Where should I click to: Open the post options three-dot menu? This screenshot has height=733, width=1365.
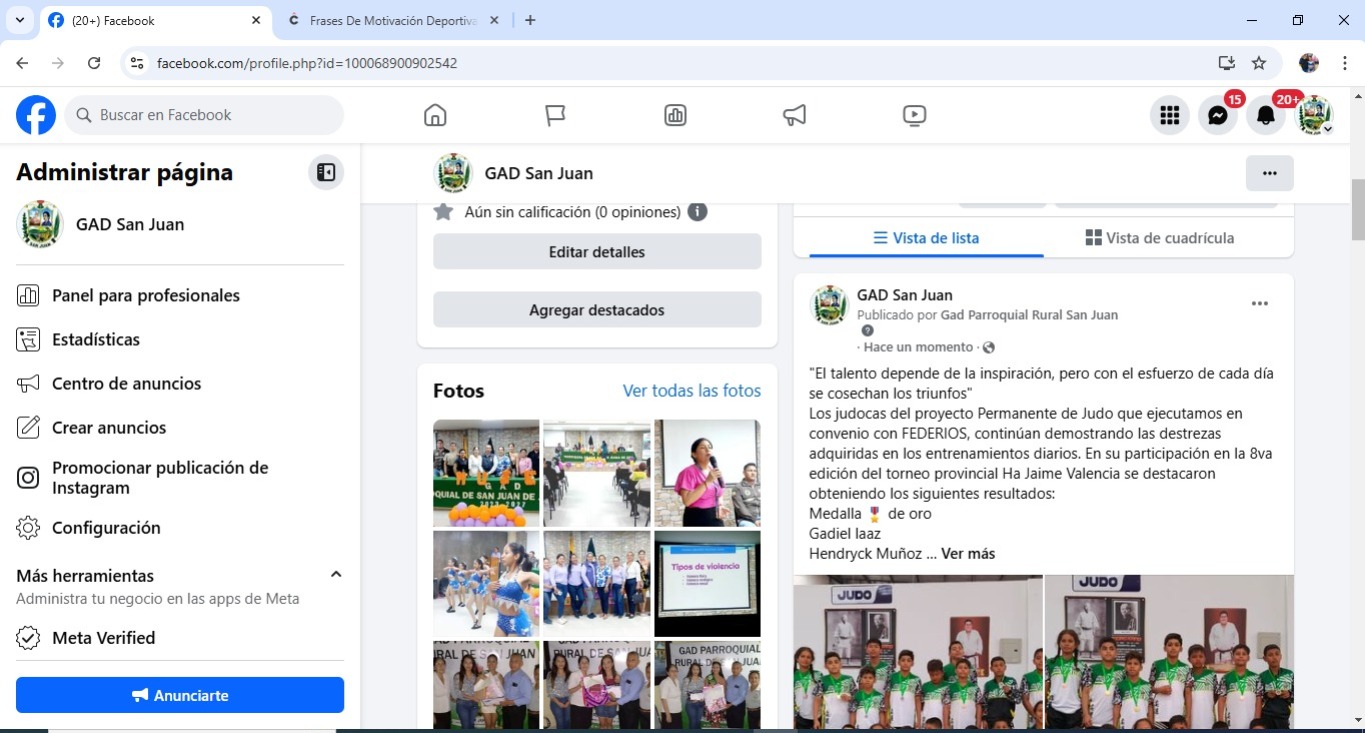1259,304
